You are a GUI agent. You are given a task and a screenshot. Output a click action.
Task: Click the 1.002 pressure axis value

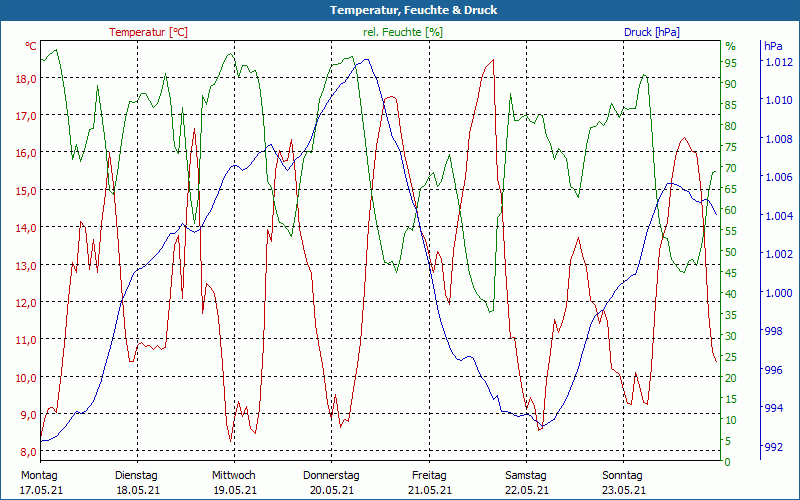pos(778,254)
